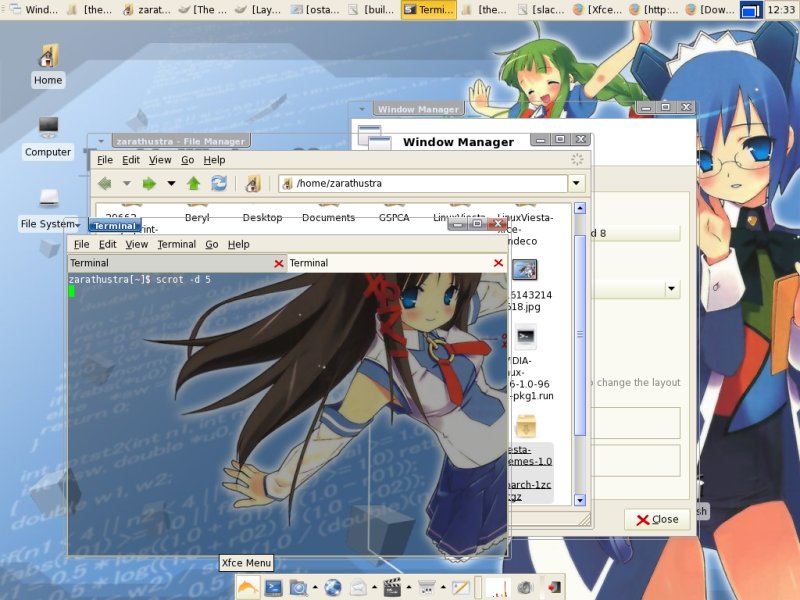Switch to the Wind... taskbar entry

point(35,9)
